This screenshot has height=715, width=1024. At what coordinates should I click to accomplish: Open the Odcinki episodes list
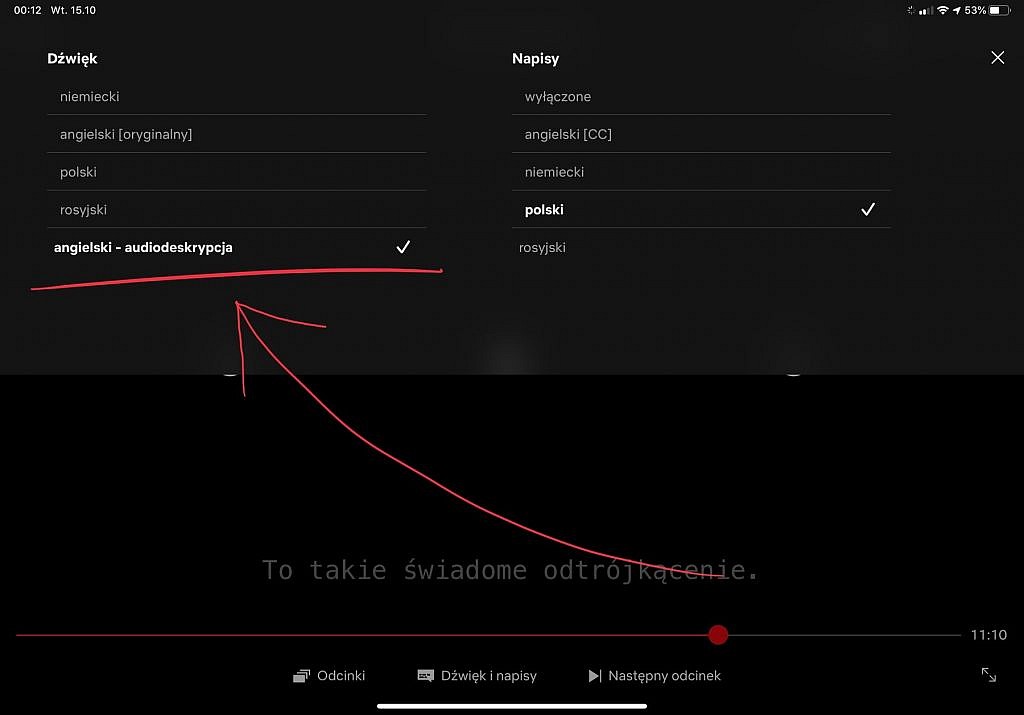pyautogui.click(x=328, y=676)
